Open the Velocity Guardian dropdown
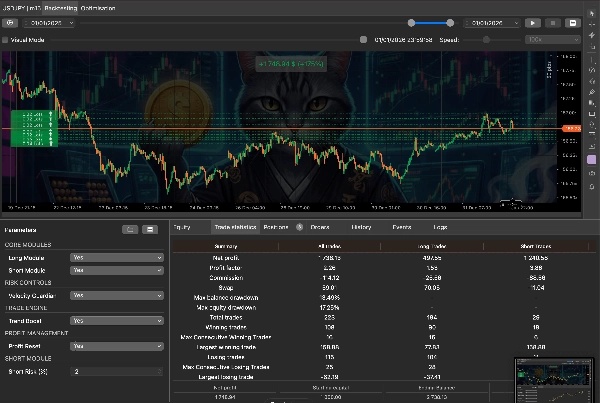 (x=117, y=295)
